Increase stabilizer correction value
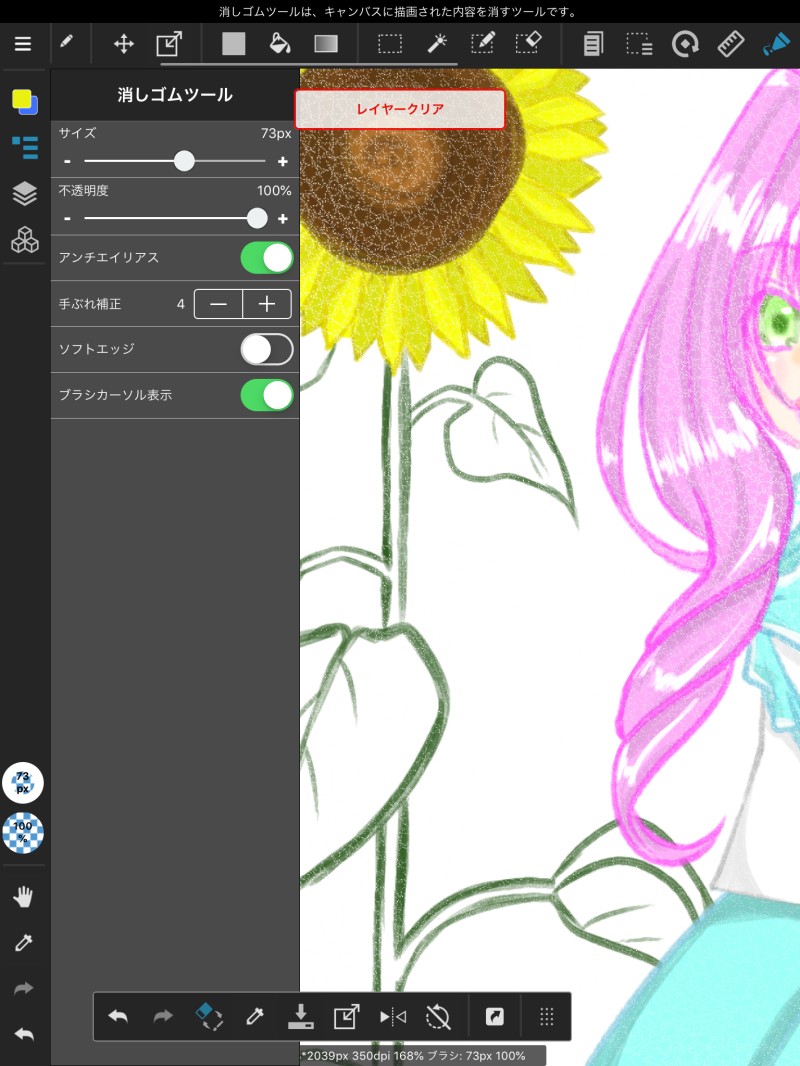This screenshot has width=800, height=1066. [x=267, y=304]
